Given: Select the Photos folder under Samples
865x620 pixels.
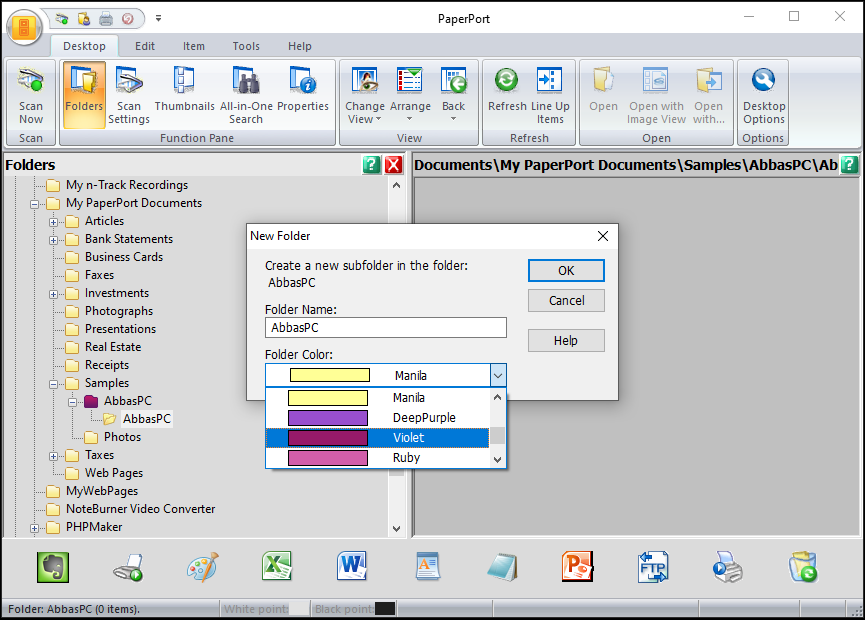Looking at the screenshot, I should pyautogui.click(x=122, y=437).
